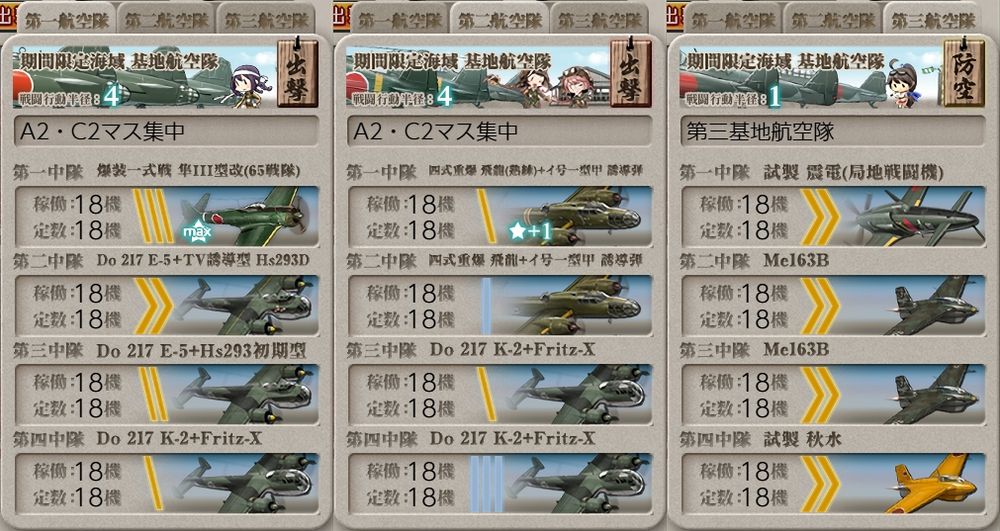Click the 第三基地航空隊 name field
Screen dimensions: 1000x531
(x=833, y=131)
